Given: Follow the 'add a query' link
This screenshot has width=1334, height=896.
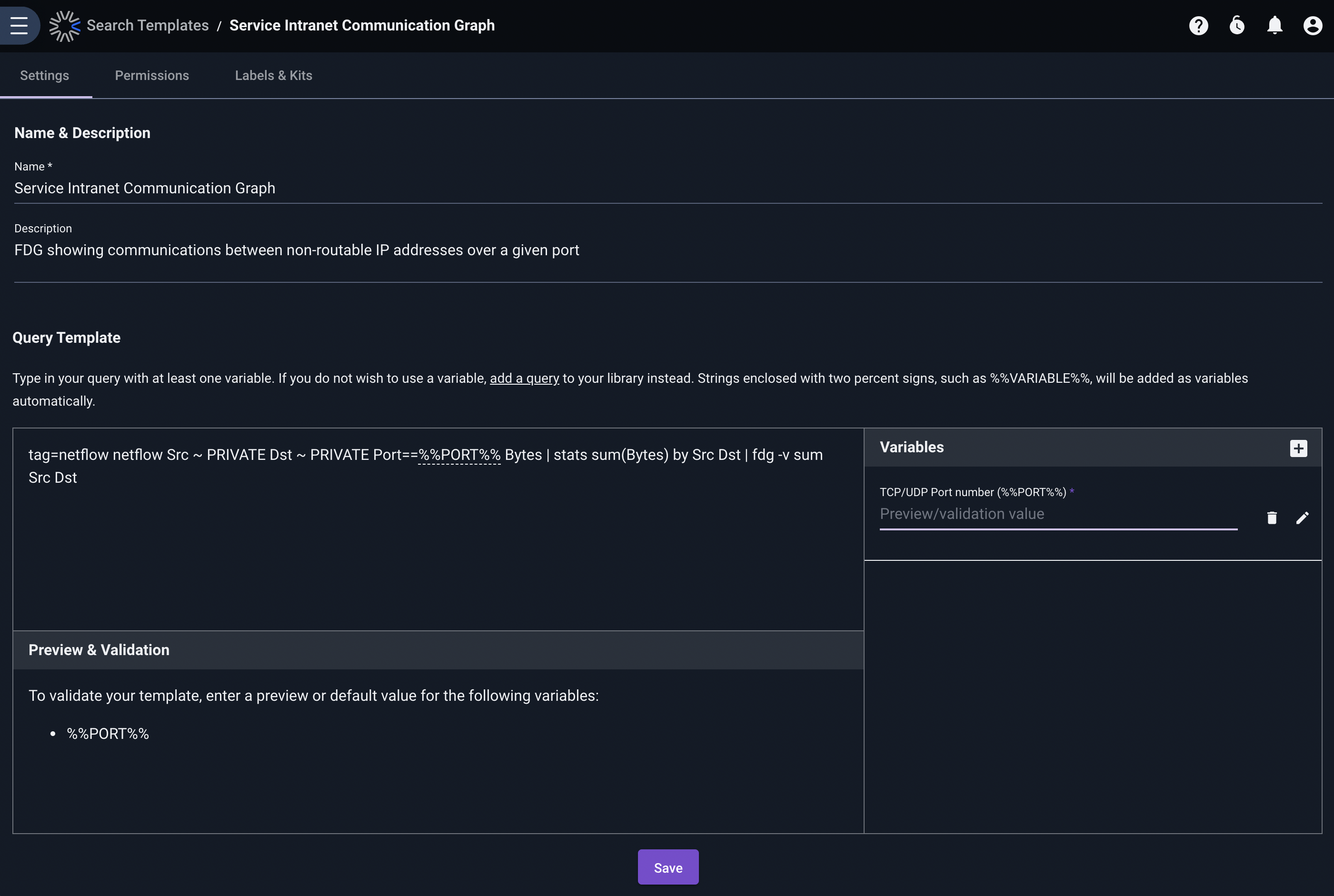Looking at the screenshot, I should tap(525, 378).
